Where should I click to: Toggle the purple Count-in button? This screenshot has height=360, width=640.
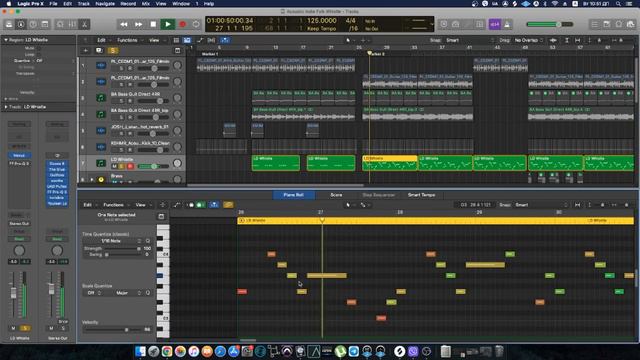[495, 24]
